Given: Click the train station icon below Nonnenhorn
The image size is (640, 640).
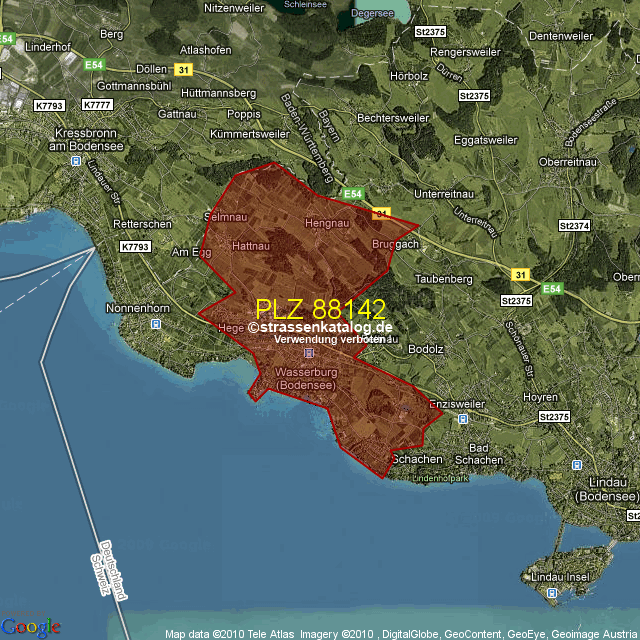Looking at the screenshot, I should (x=155, y=324).
